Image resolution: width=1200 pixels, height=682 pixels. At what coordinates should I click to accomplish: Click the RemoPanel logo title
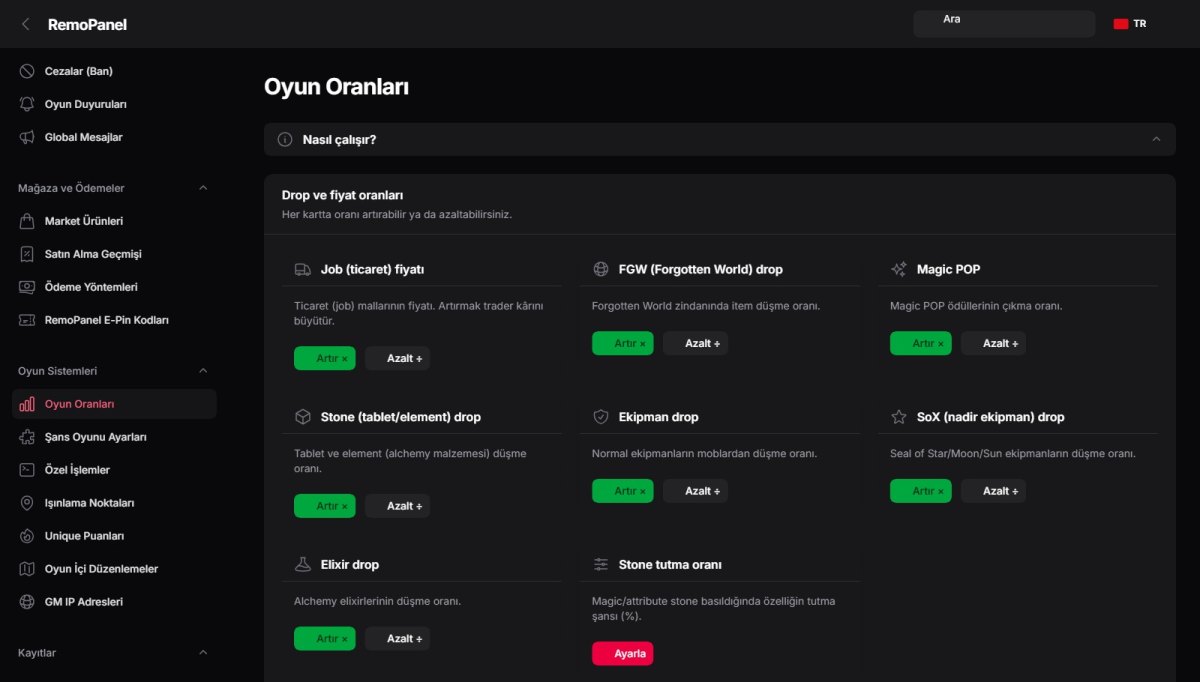pyautogui.click(x=87, y=24)
